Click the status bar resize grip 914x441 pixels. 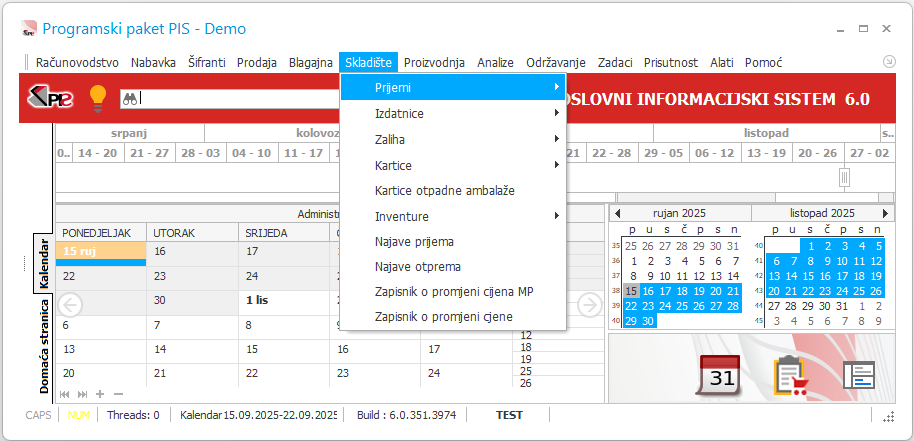[x=888, y=416]
